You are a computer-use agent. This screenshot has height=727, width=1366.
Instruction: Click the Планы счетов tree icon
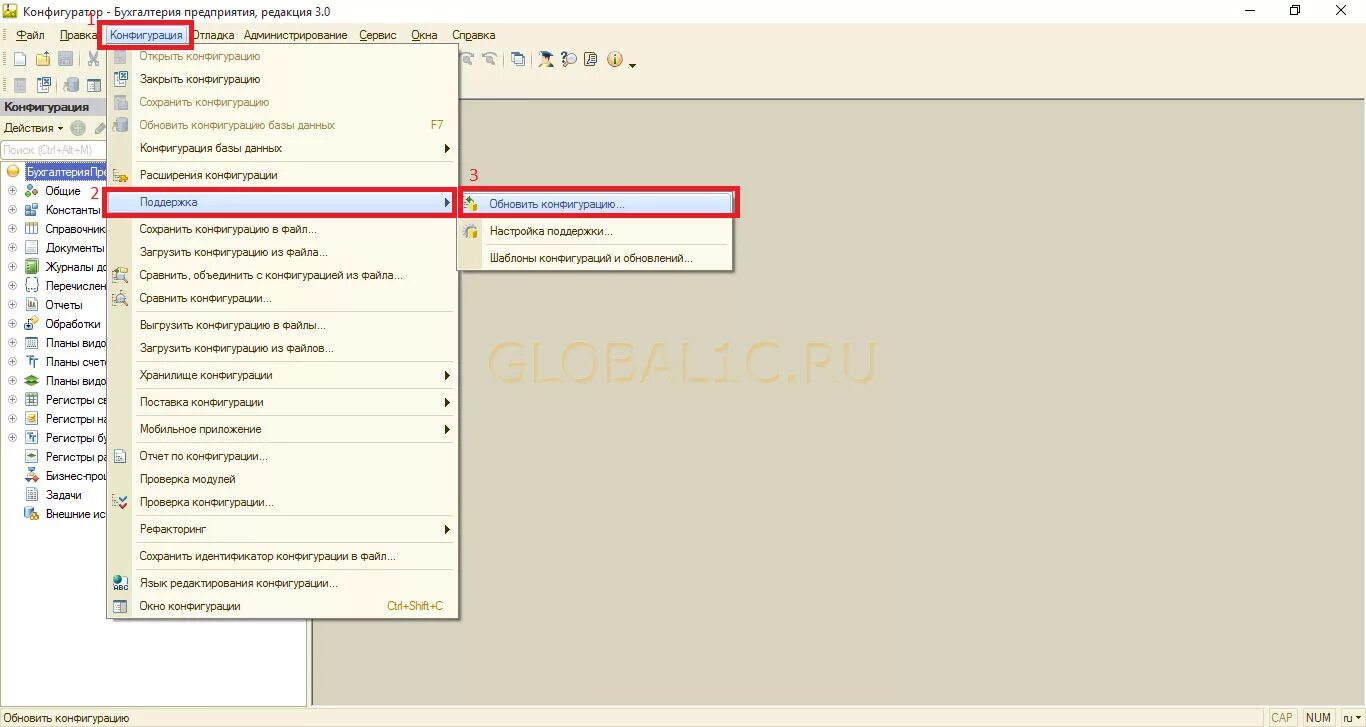[32, 362]
